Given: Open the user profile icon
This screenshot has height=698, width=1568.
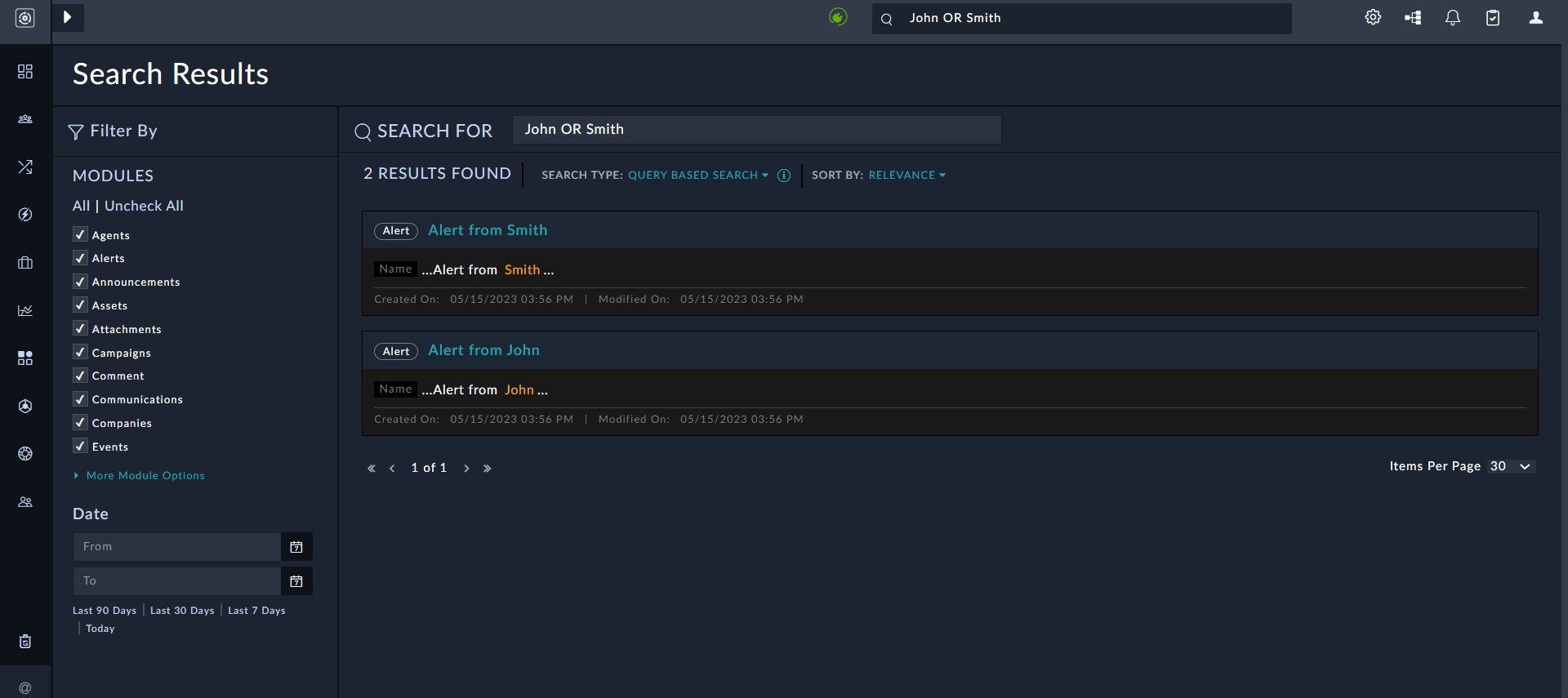Looking at the screenshot, I should 1536,17.
